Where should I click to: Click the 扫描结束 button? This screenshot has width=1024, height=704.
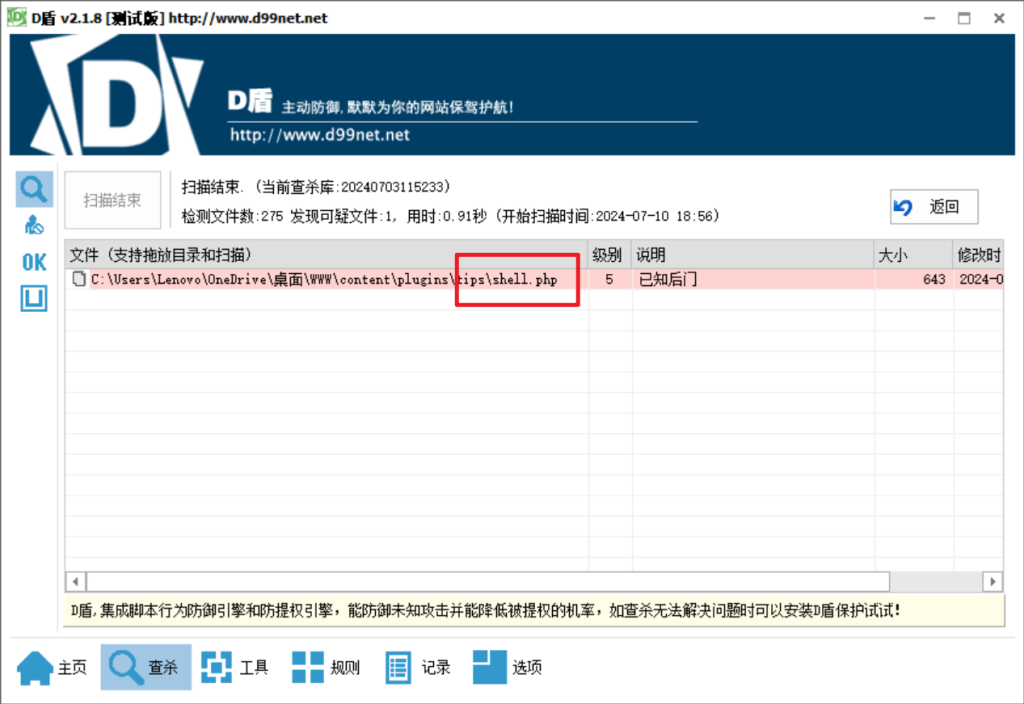pos(112,200)
